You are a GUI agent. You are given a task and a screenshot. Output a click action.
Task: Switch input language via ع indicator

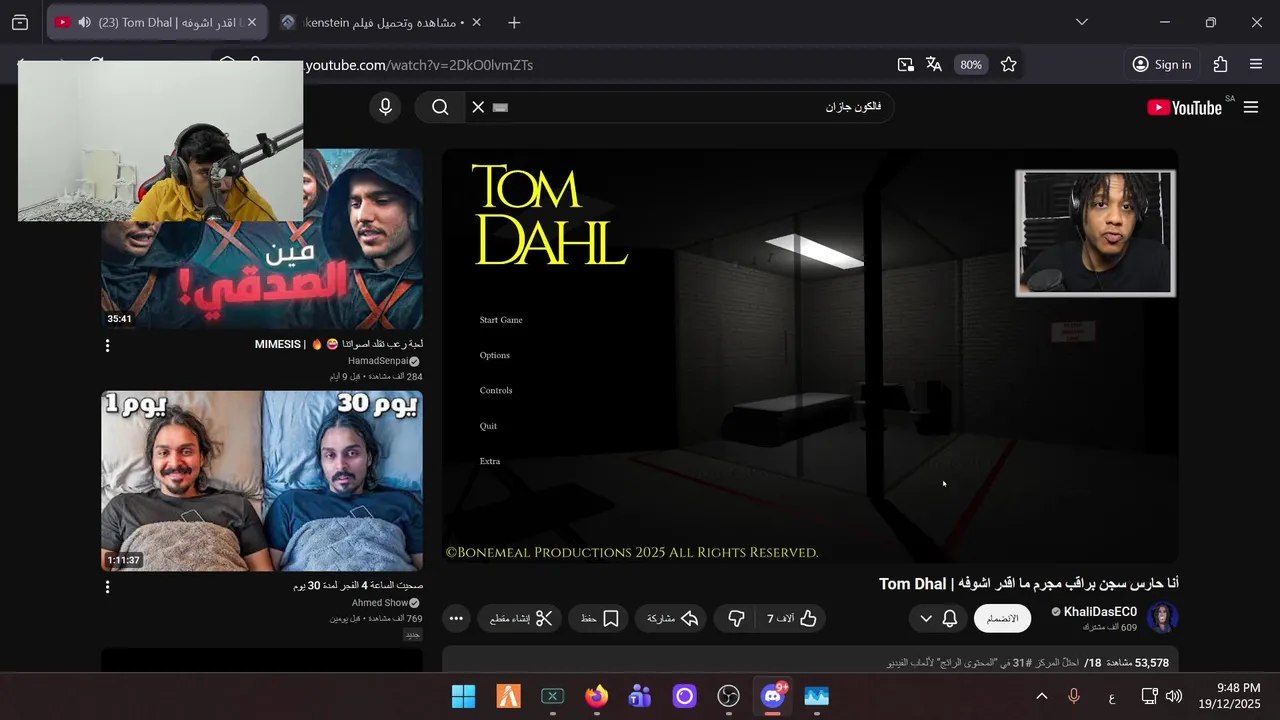pyautogui.click(x=1112, y=696)
